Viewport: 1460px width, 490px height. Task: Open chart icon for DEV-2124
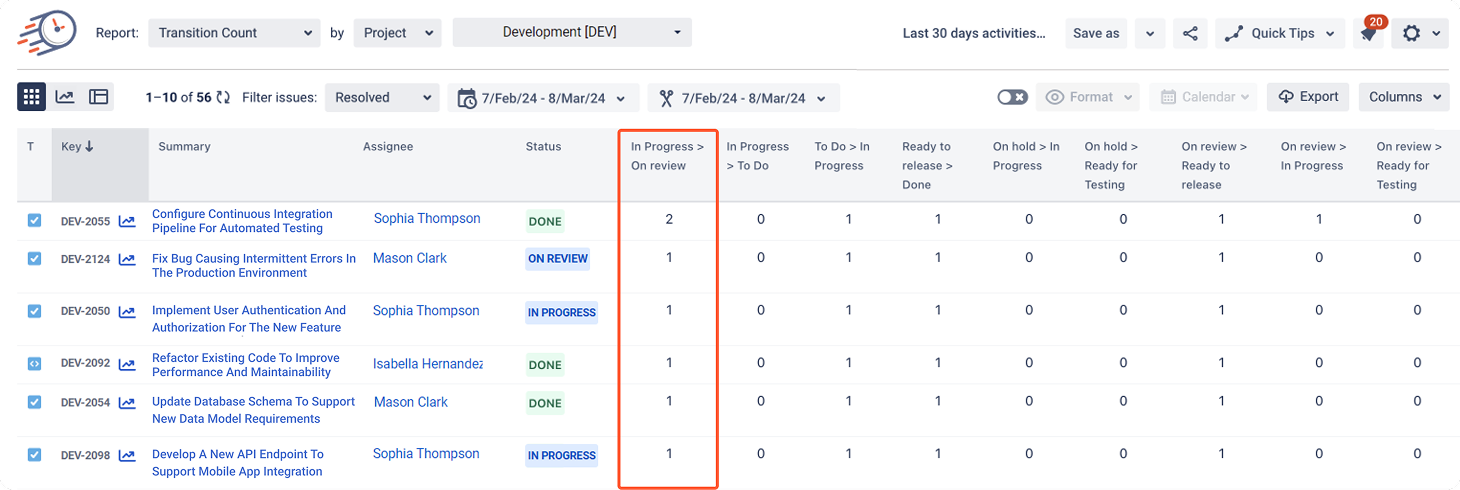pos(127,259)
